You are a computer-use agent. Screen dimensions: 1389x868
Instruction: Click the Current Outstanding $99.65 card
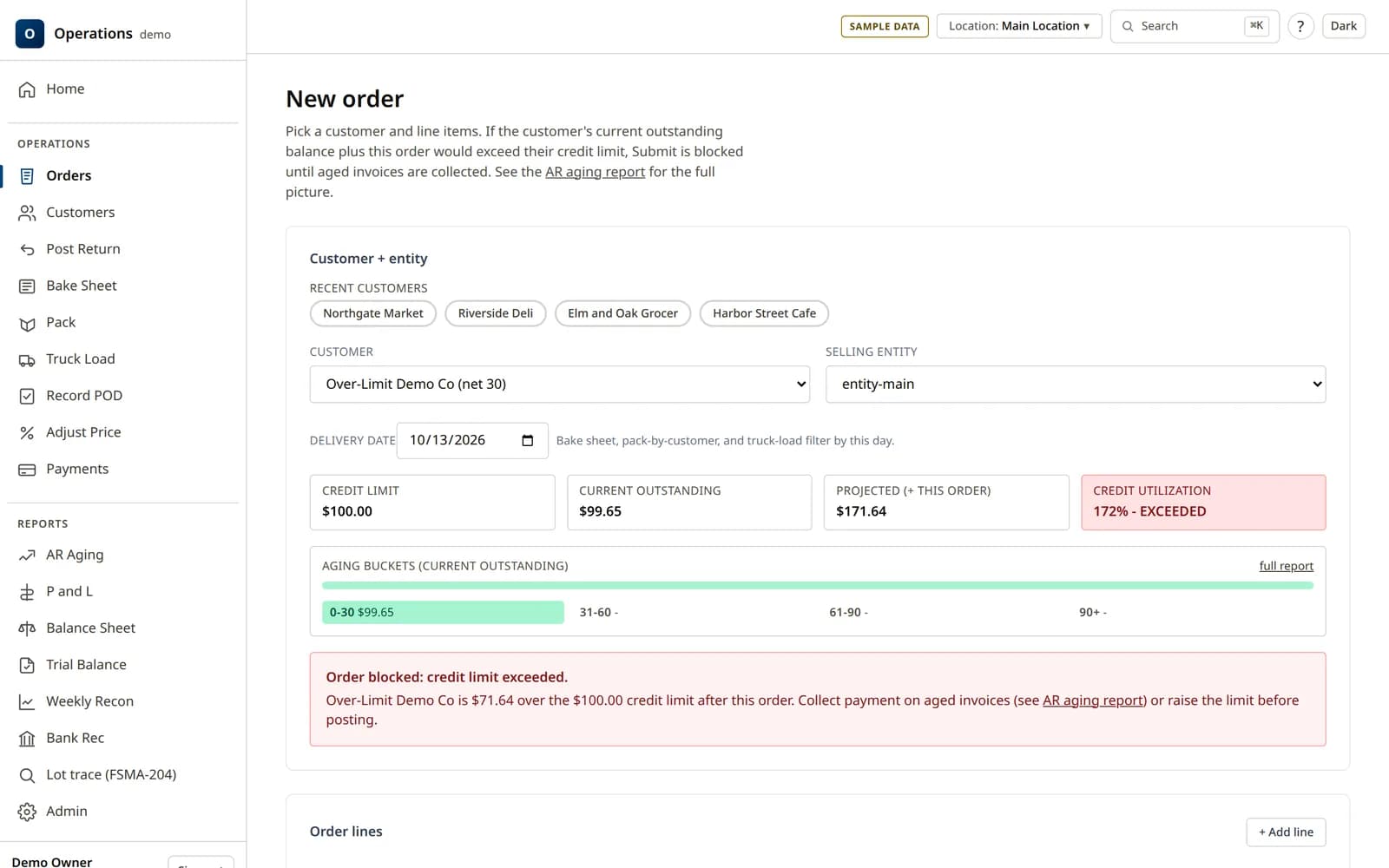coord(689,502)
